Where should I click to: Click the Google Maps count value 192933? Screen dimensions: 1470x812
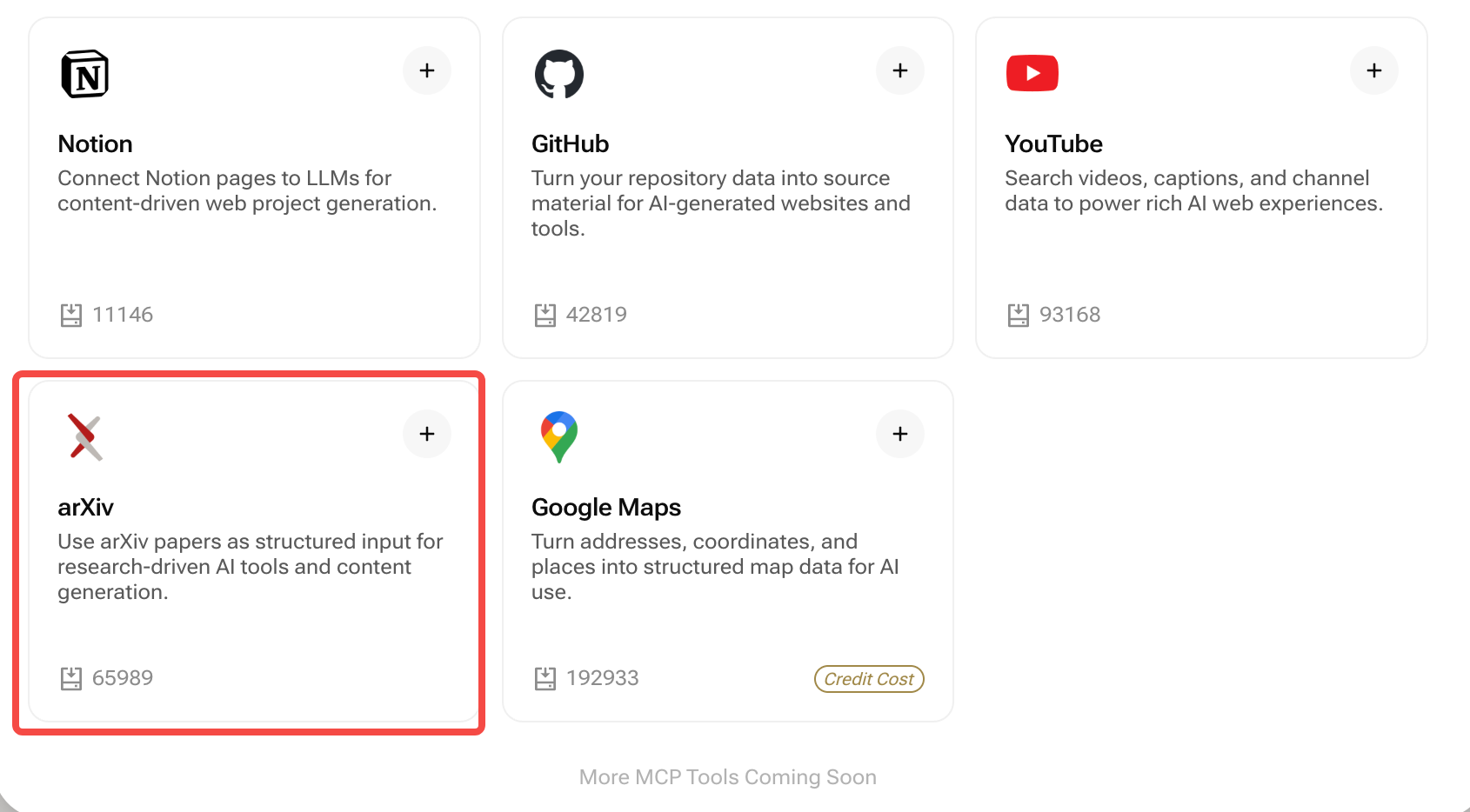[x=603, y=678]
